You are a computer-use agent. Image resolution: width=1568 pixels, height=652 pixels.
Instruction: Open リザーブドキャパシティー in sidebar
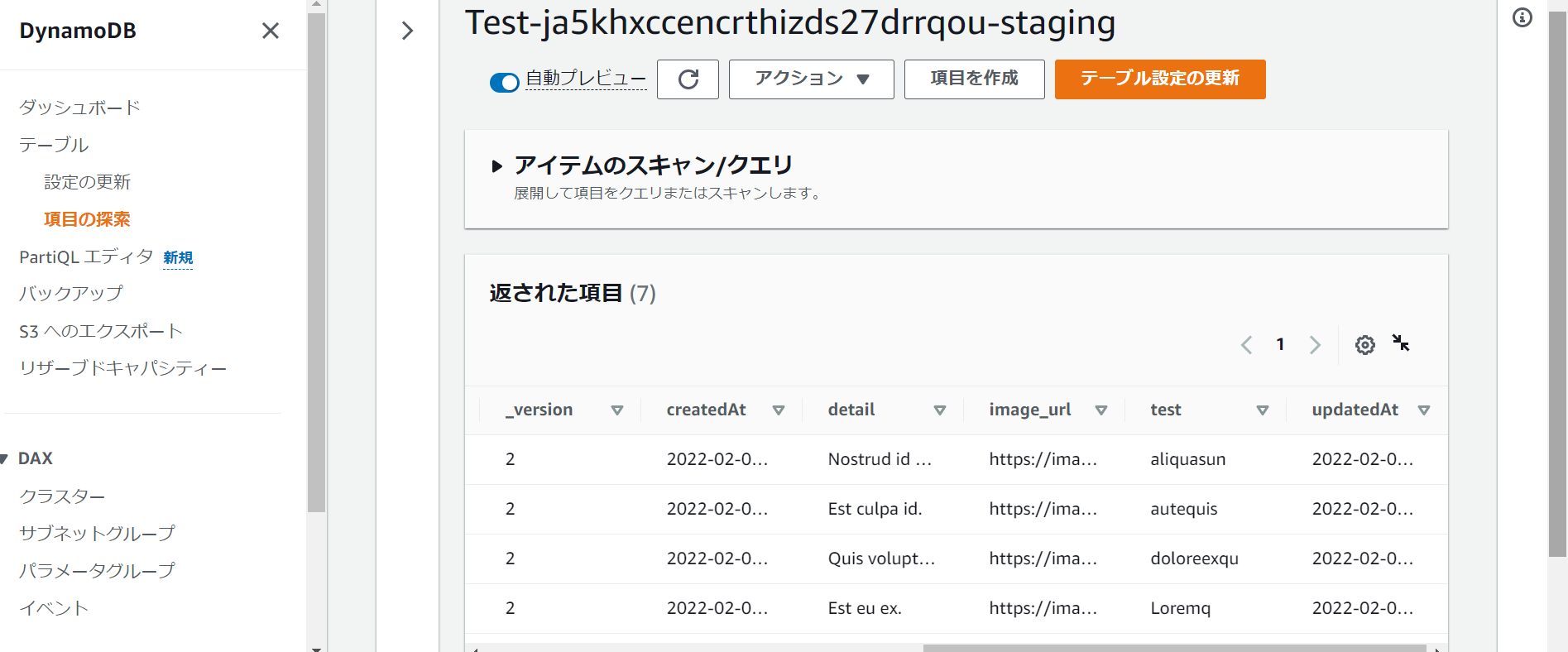[x=122, y=368]
